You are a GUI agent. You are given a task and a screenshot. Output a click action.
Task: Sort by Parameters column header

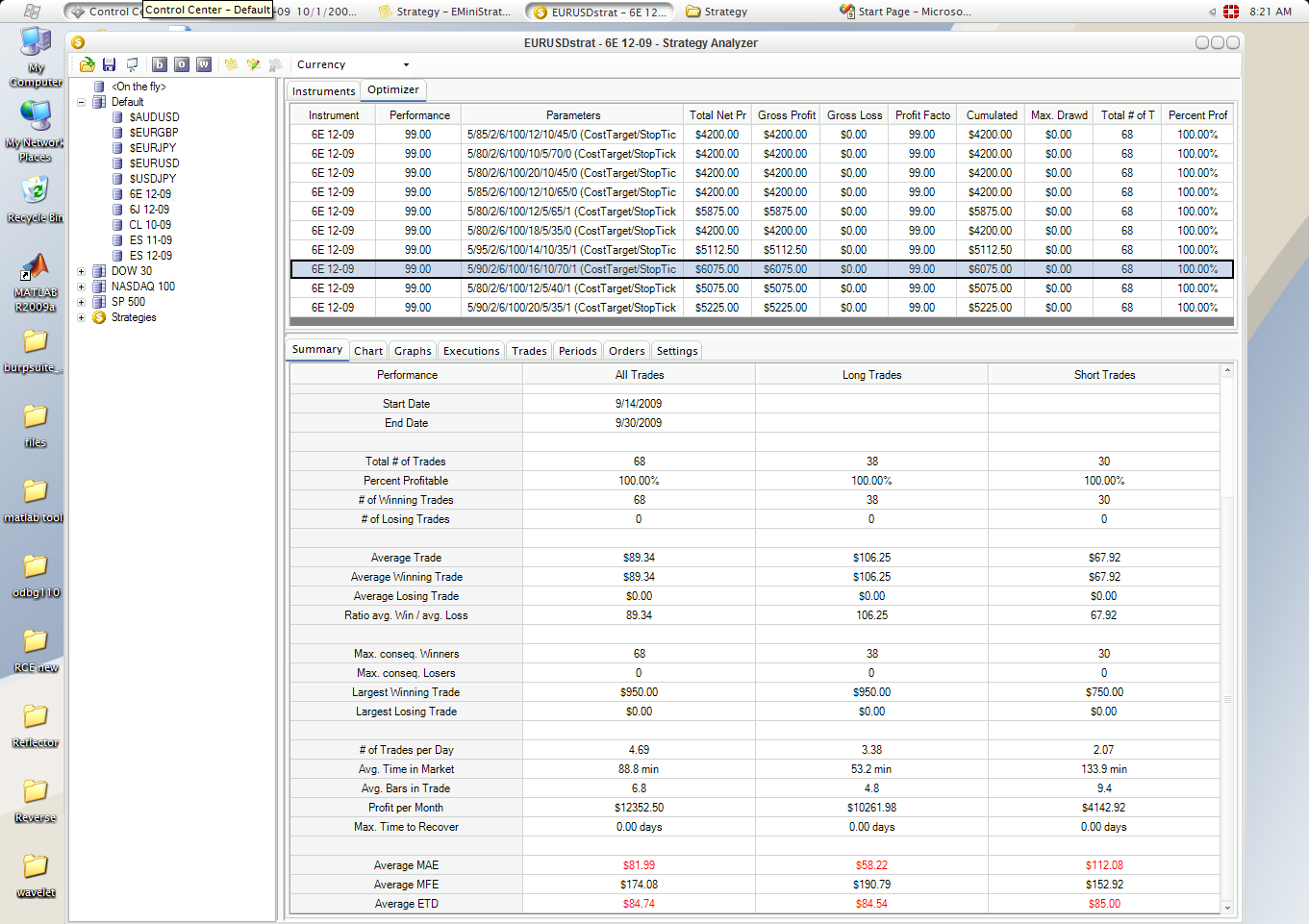[x=572, y=115]
